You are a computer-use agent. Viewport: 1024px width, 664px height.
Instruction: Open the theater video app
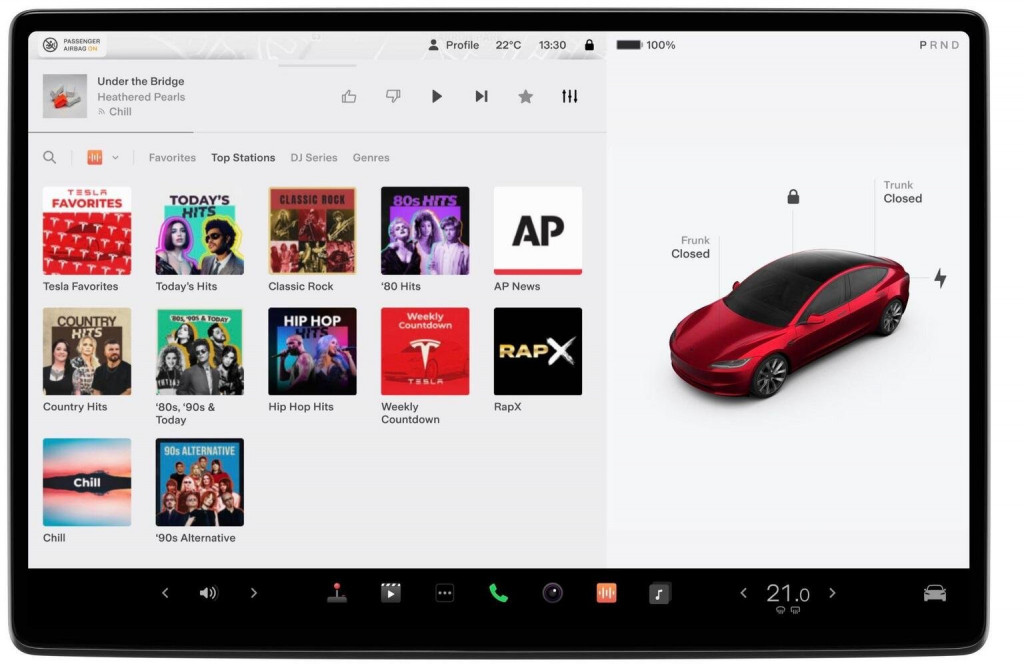coord(391,593)
